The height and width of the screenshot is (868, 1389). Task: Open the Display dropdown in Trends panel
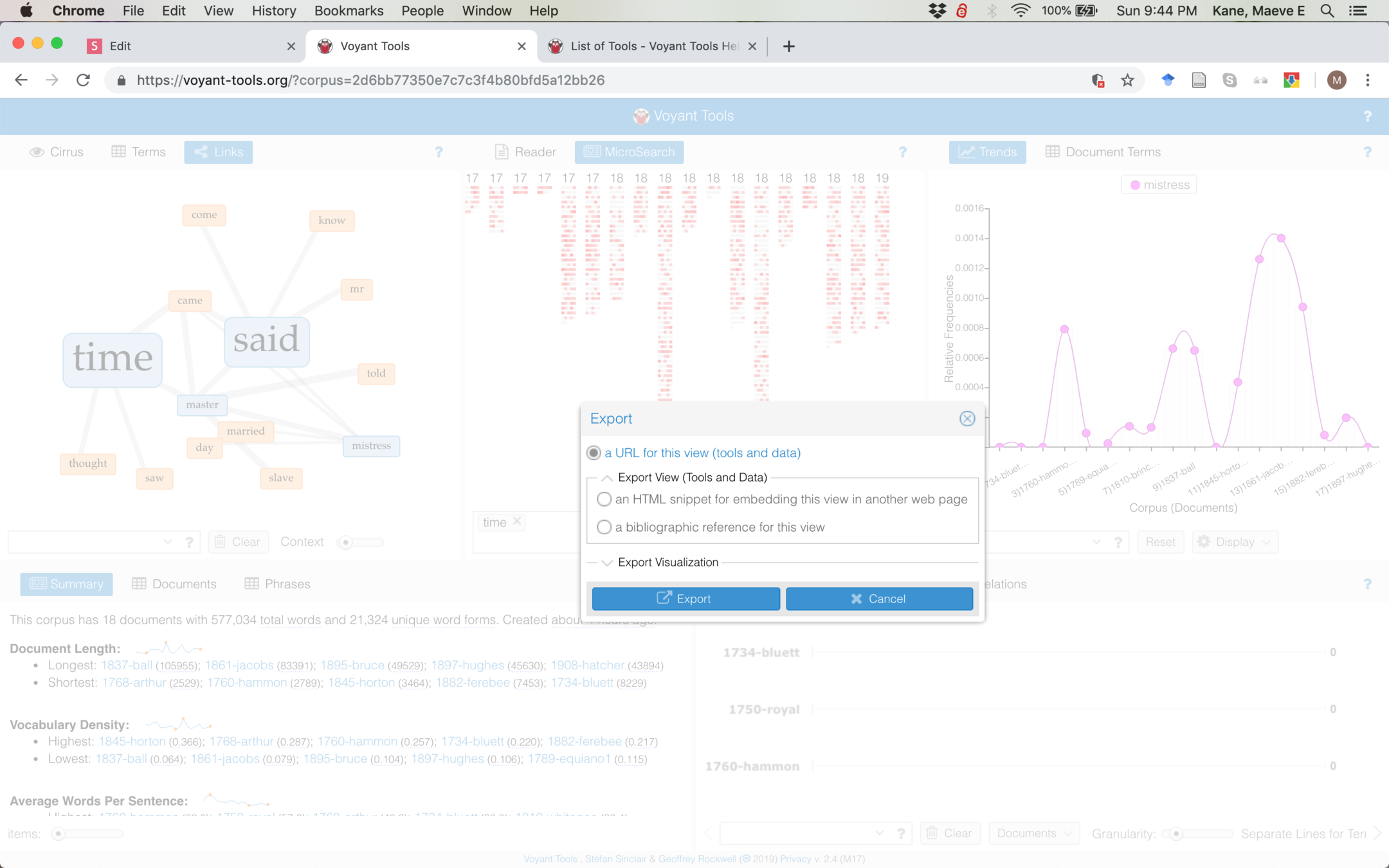[x=1235, y=542]
